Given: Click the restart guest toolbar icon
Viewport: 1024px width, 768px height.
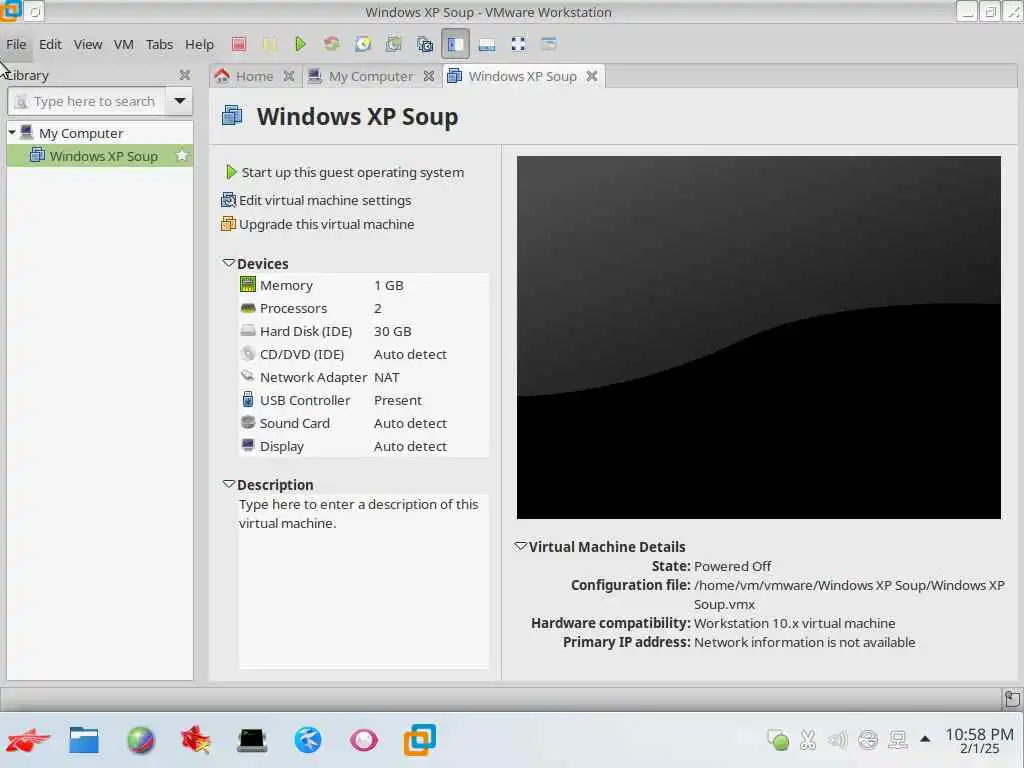Looking at the screenshot, I should (x=332, y=44).
